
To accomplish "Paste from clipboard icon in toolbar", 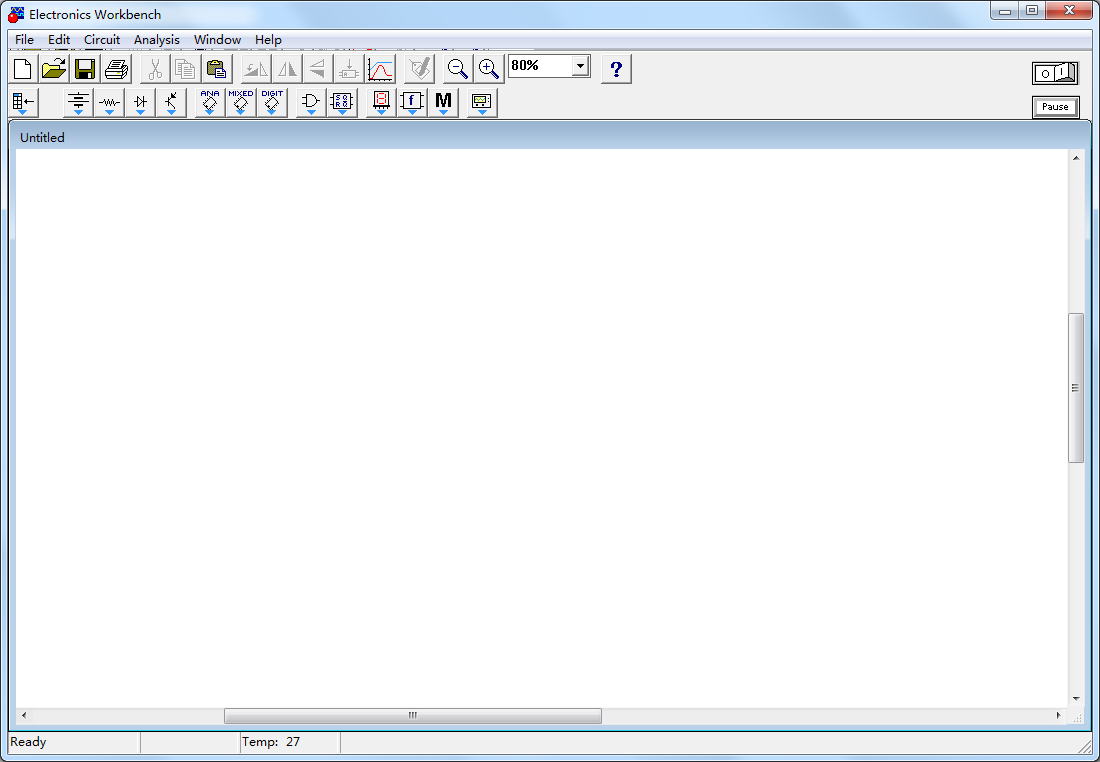I will click(216, 69).
